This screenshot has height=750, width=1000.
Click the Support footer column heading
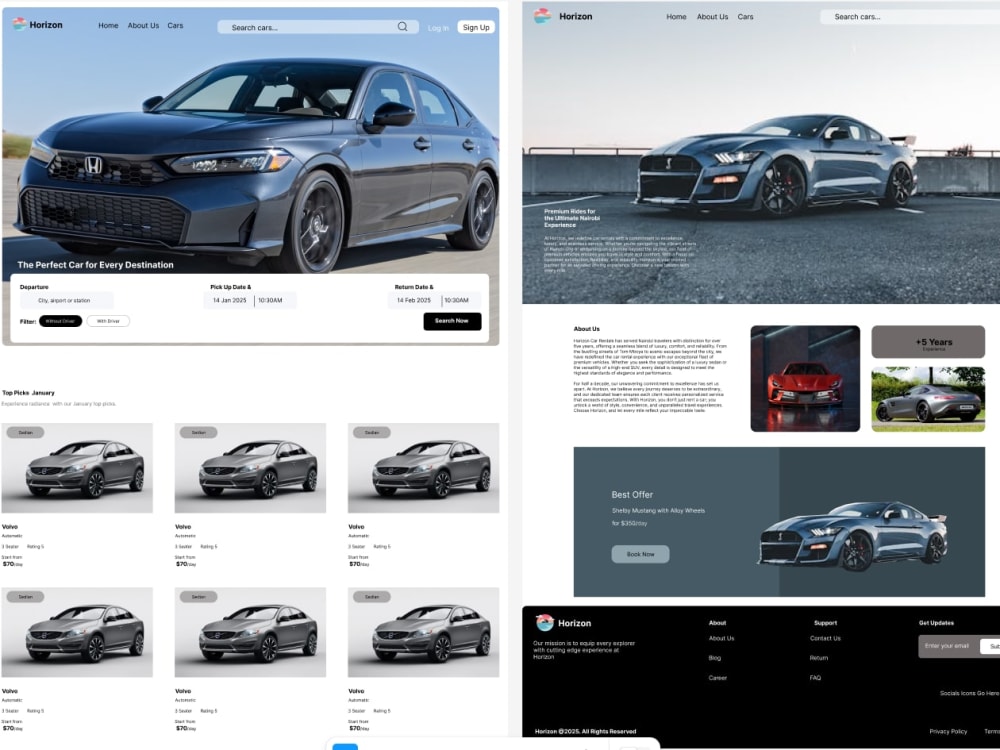(825, 623)
